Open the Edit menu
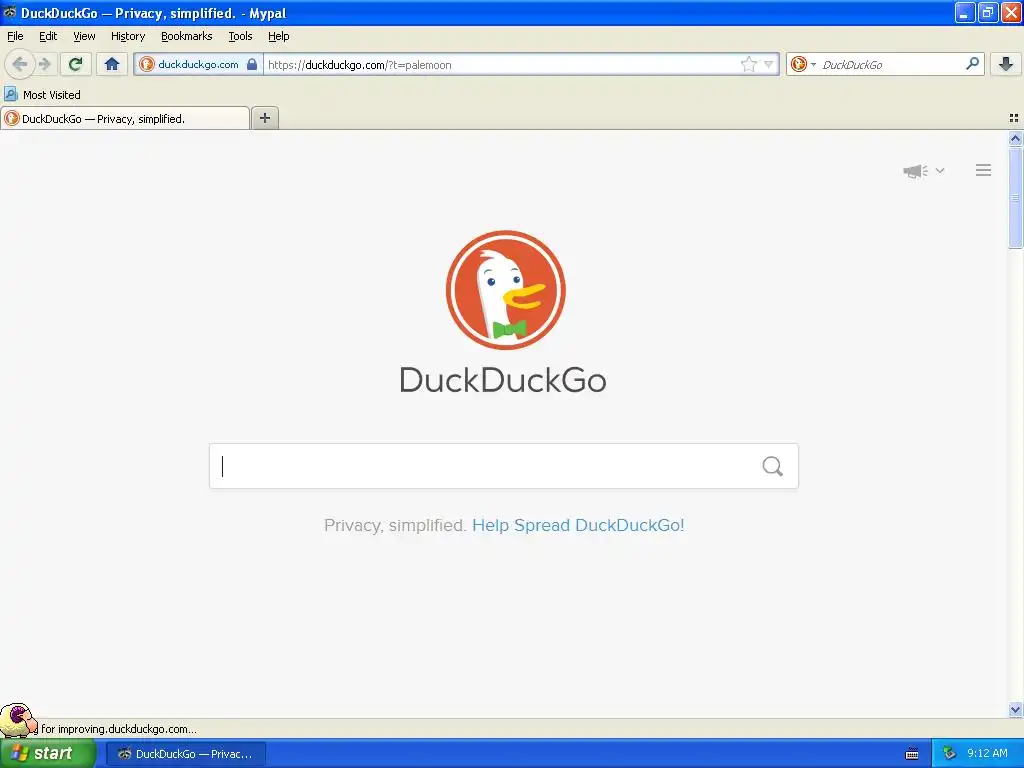Image resolution: width=1024 pixels, height=768 pixels. click(x=48, y=36)
